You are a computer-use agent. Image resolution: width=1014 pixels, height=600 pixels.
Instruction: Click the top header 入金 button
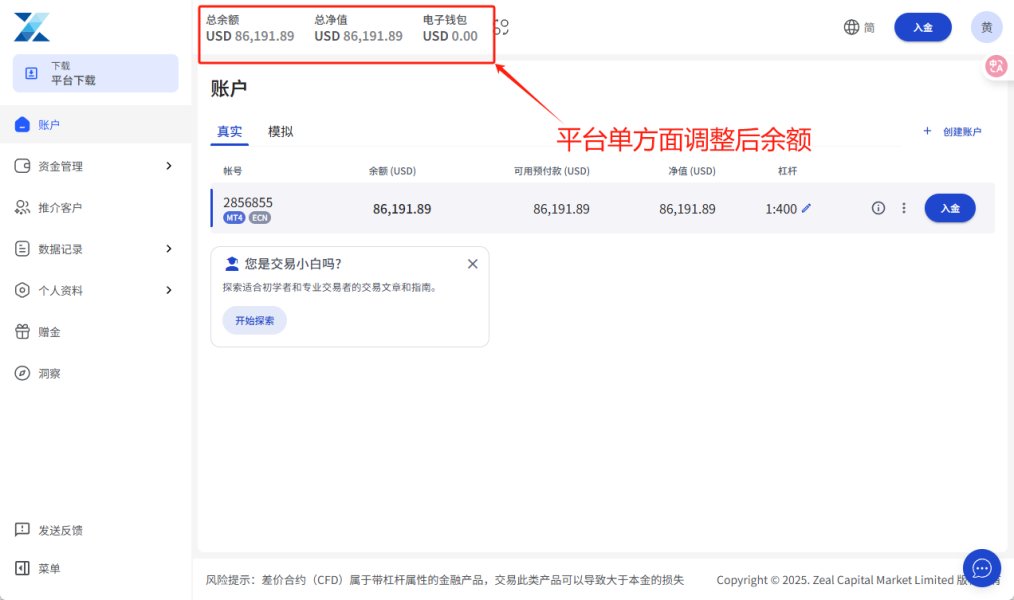point(923,27)
